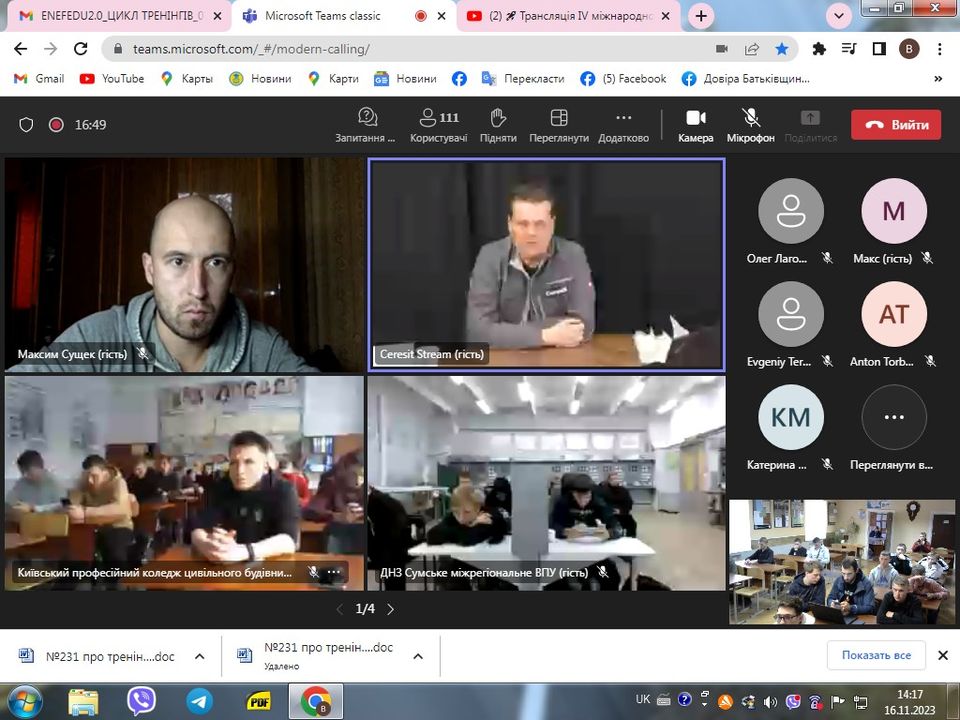Click the Показать все downloads button
960x720 pixels.
point(876,655)
